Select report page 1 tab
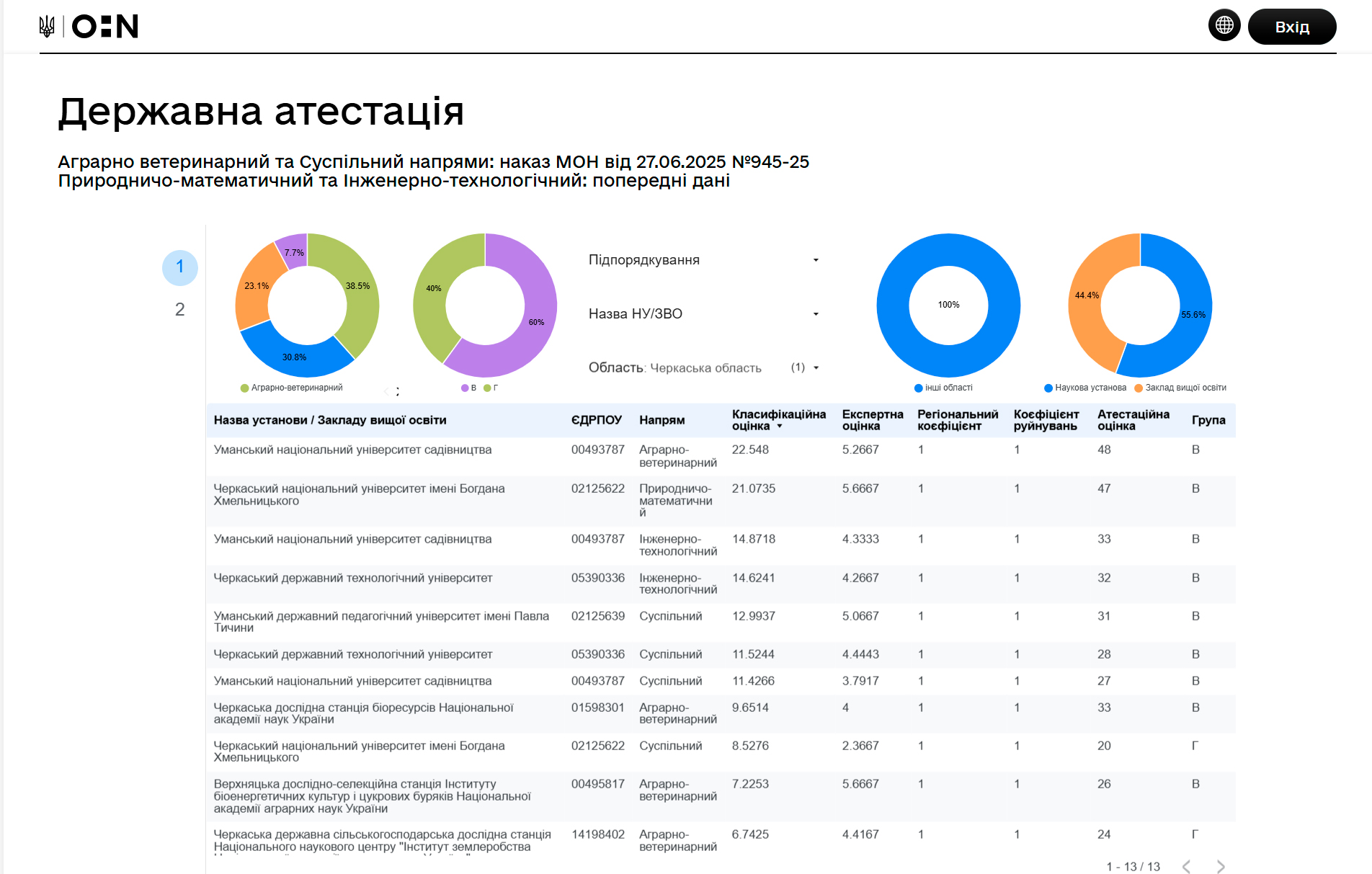The width and height of the screenshot is (1372, 874). (179, 267)
